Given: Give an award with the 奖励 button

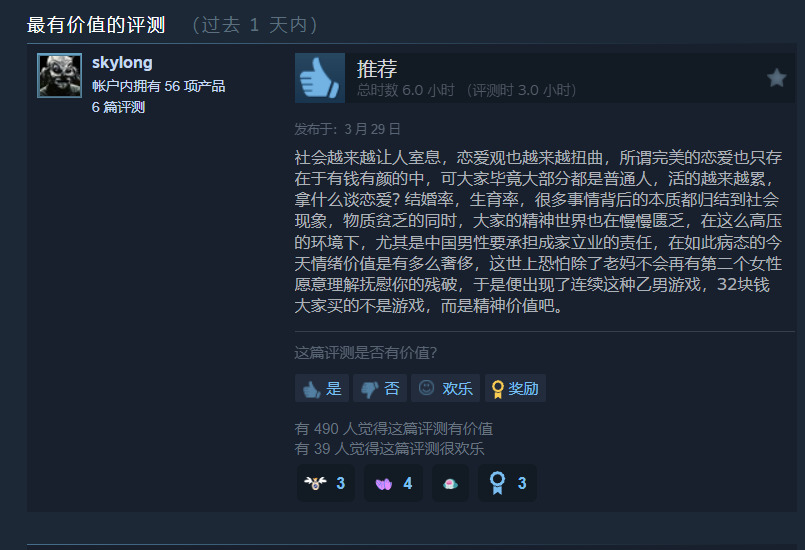Looking at the screenshot, I should tap(515, 388).
